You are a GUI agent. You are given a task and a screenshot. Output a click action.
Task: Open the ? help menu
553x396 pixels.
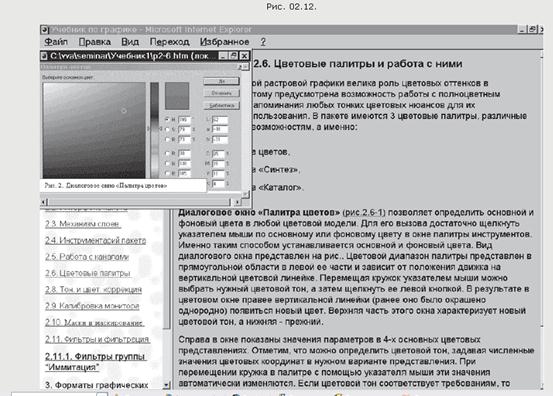(263, 42)
